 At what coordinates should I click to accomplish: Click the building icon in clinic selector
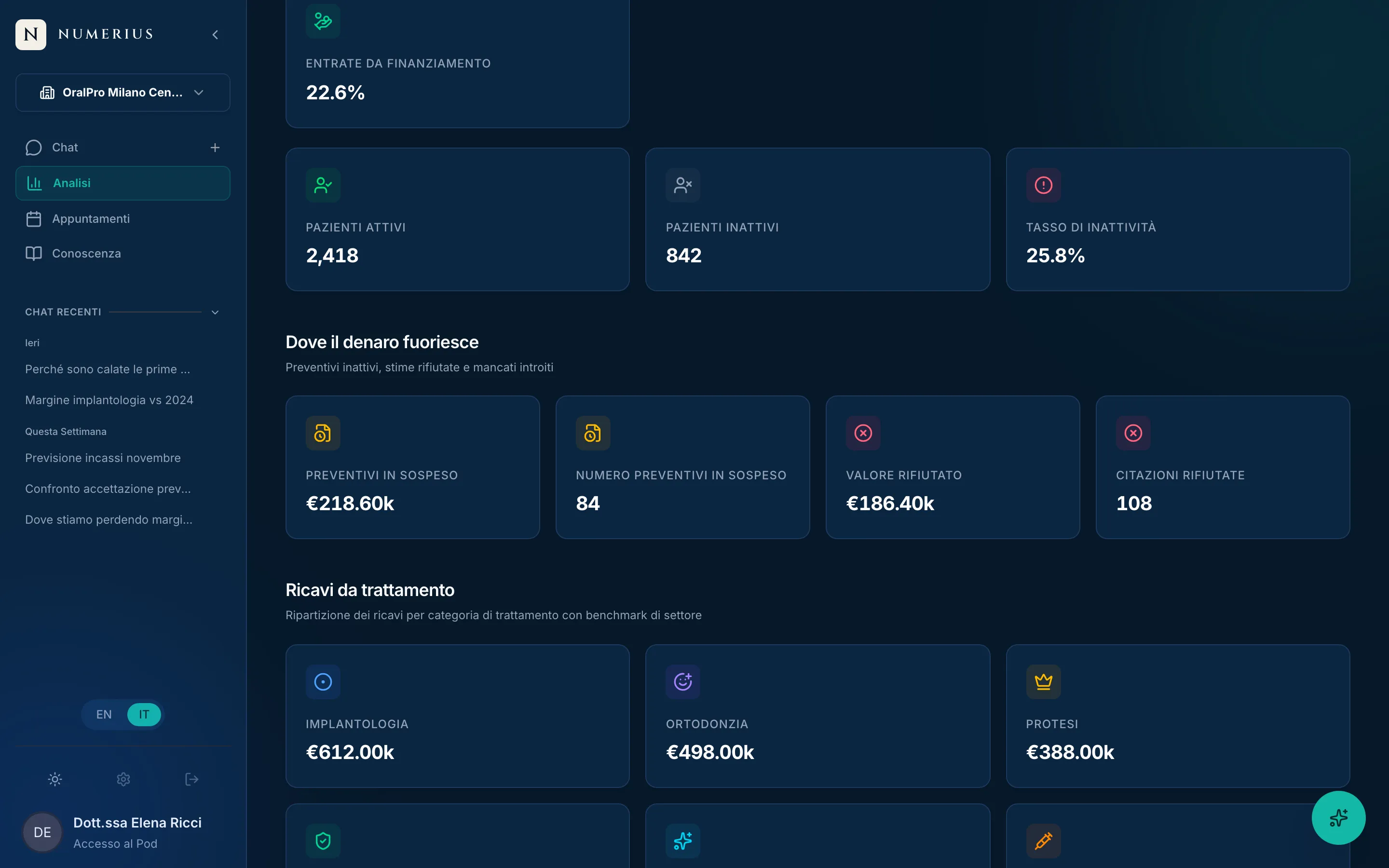click(47, 93)
